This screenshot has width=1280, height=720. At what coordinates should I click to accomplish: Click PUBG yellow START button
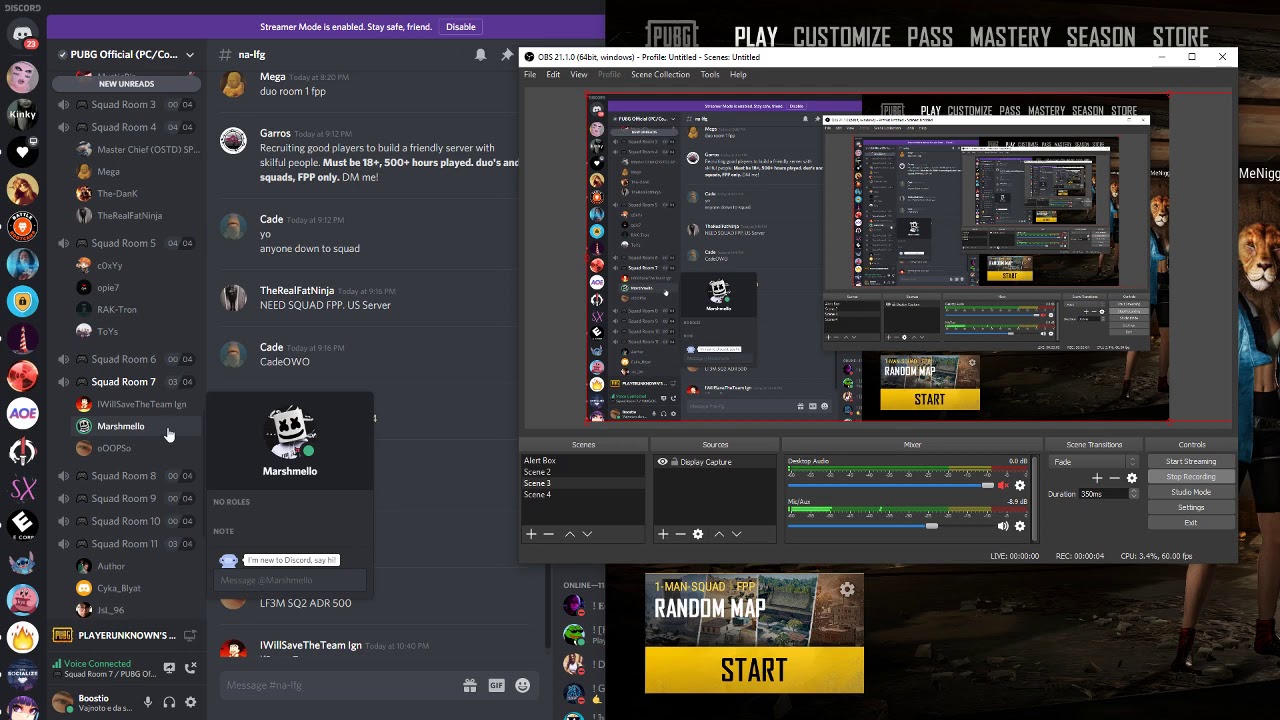pyautogui.click(x=754, y=670)
